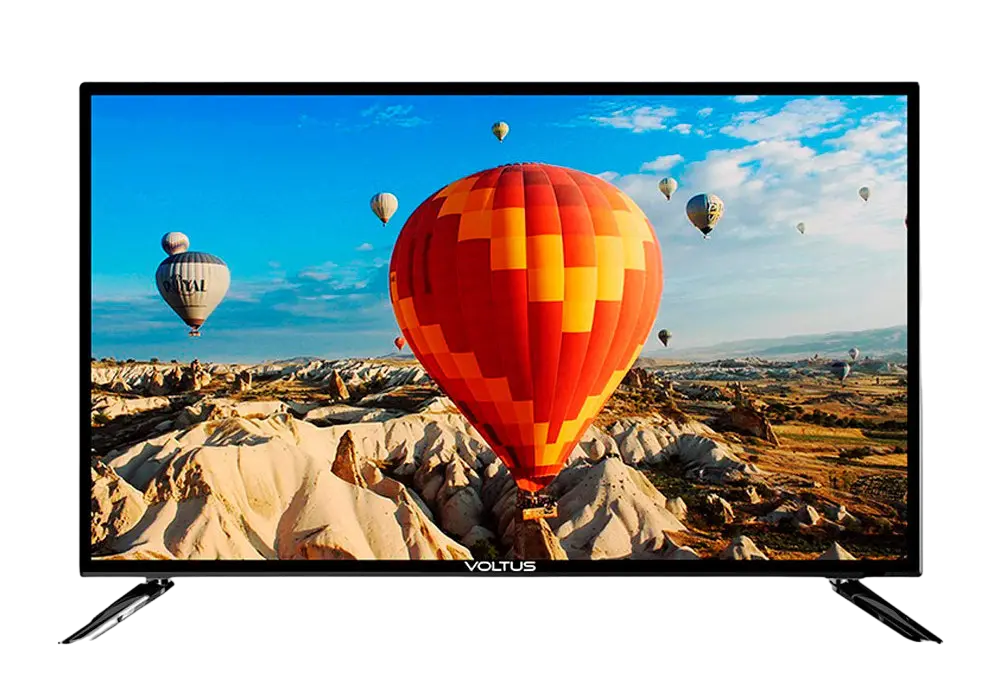Click the VOLTUS brand logo on the bezel
1000x700 pixels.
click(x=500, y=566)
